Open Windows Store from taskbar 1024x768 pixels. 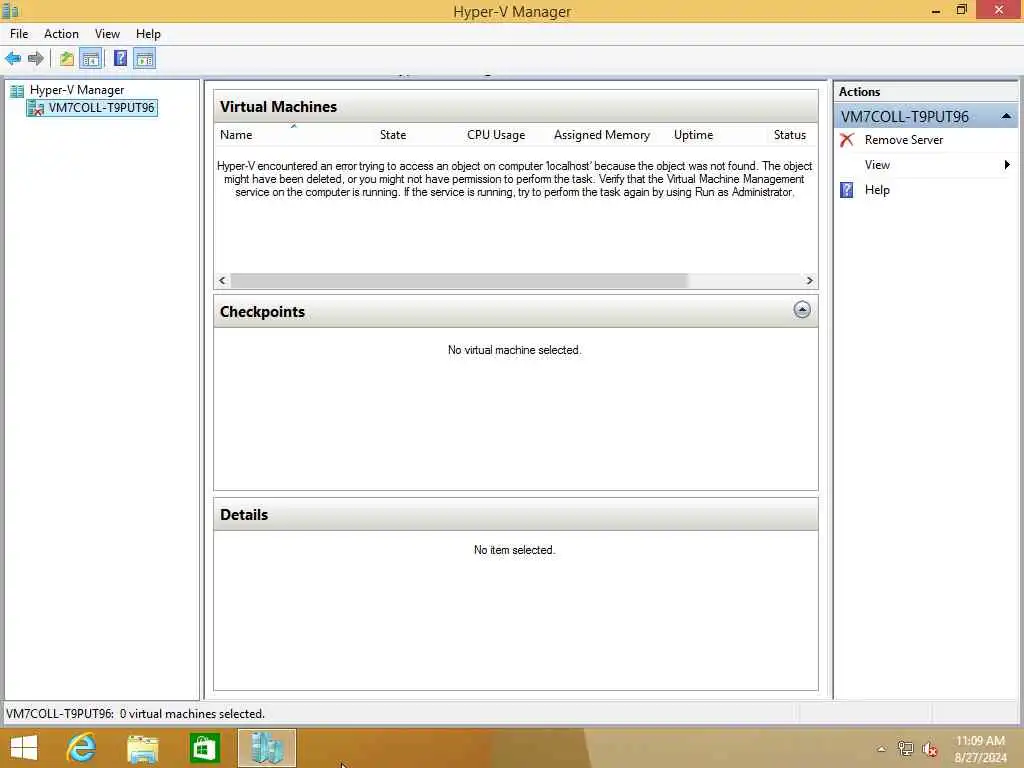click(204, 748)
